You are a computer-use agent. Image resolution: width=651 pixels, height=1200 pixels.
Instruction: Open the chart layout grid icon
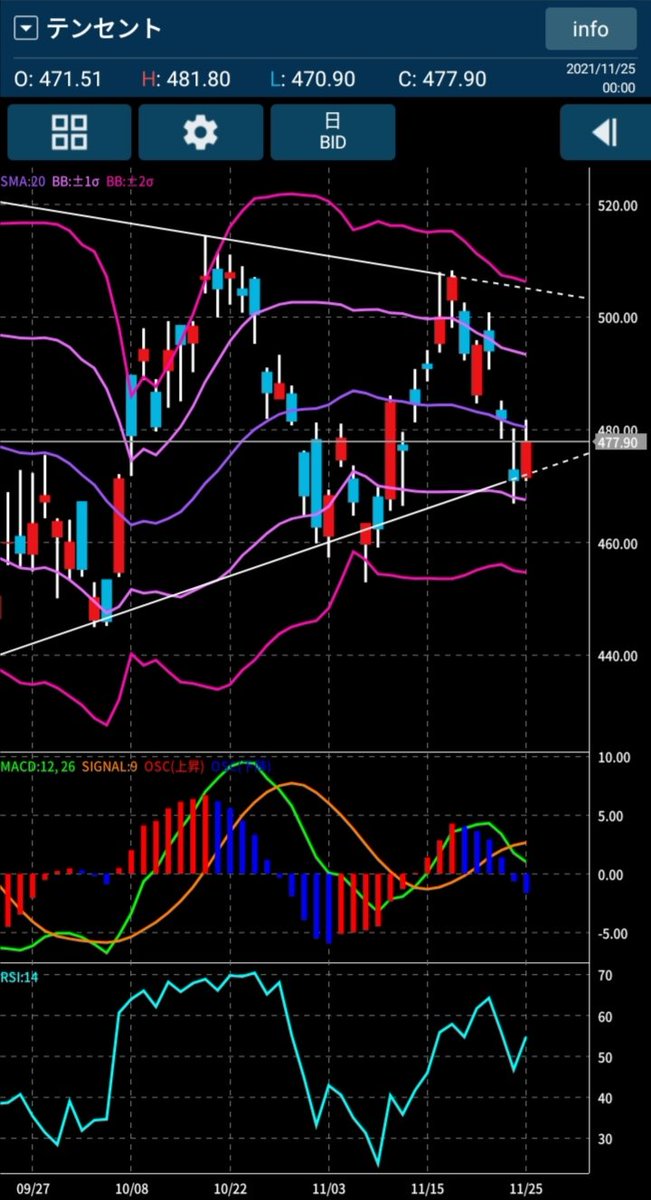69,132
